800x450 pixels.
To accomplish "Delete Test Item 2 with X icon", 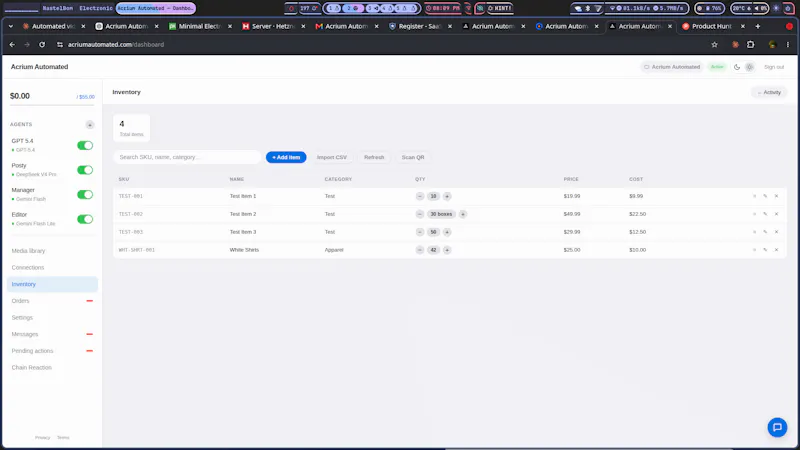I will (777, 214).
